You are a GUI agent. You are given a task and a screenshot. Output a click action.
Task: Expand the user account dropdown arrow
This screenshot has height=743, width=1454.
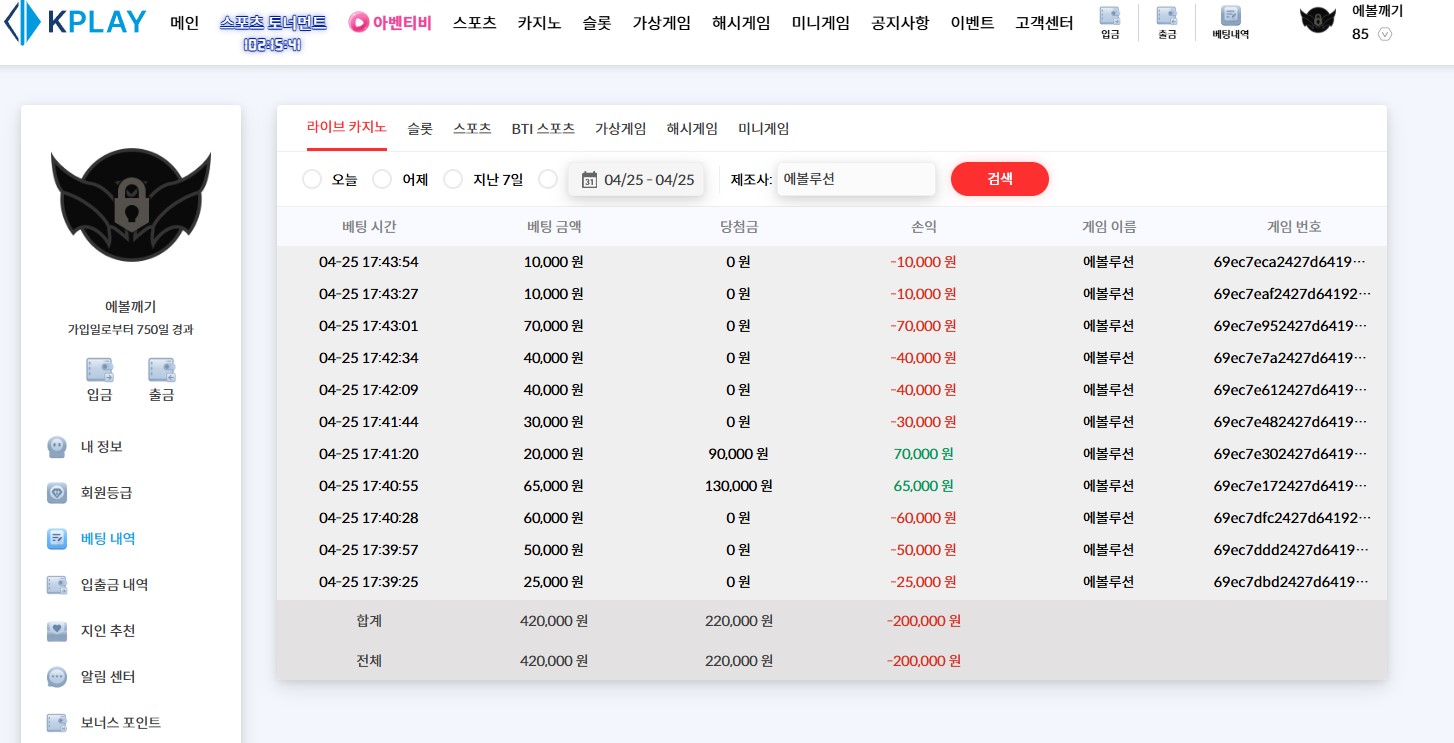[1385, 34]
